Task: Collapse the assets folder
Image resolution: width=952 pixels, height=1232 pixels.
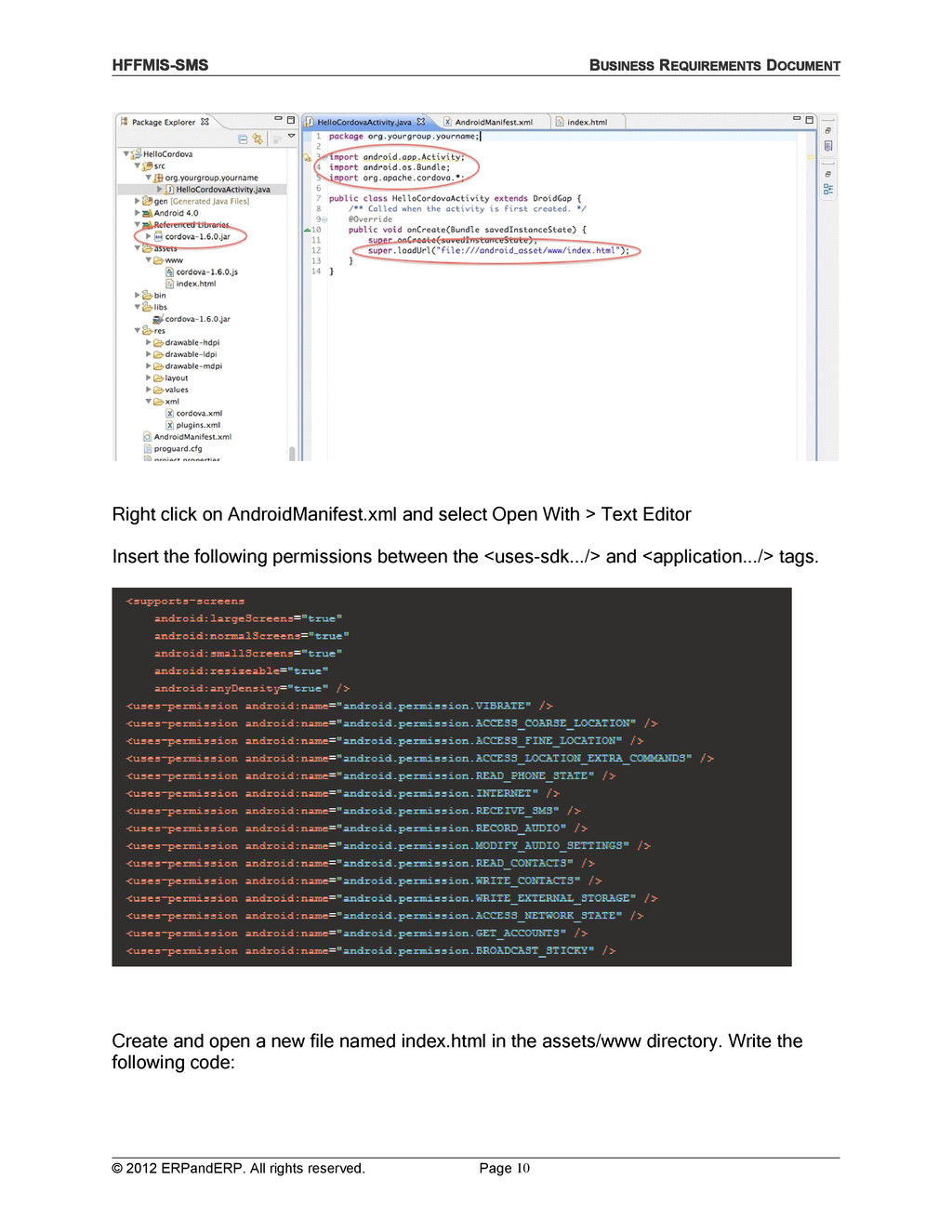Action: coord(138,248)
